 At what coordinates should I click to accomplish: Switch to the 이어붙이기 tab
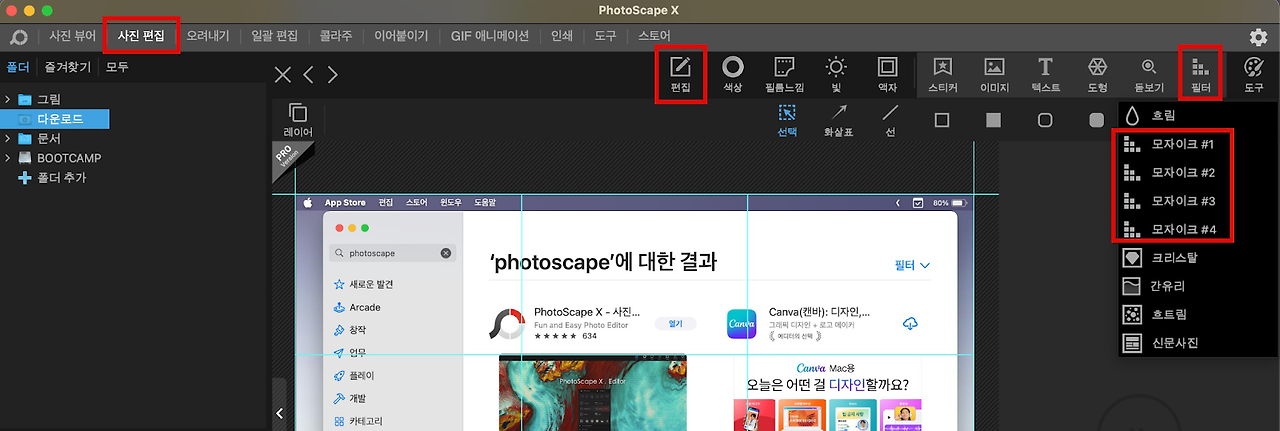tap(401, 36)
